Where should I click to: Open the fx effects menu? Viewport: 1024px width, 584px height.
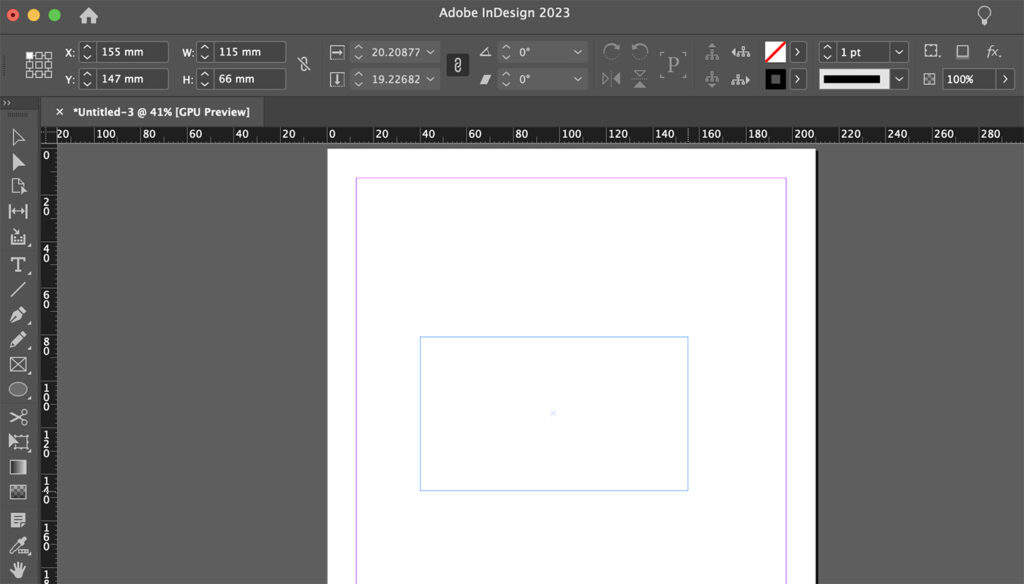(x=991, y=51)
